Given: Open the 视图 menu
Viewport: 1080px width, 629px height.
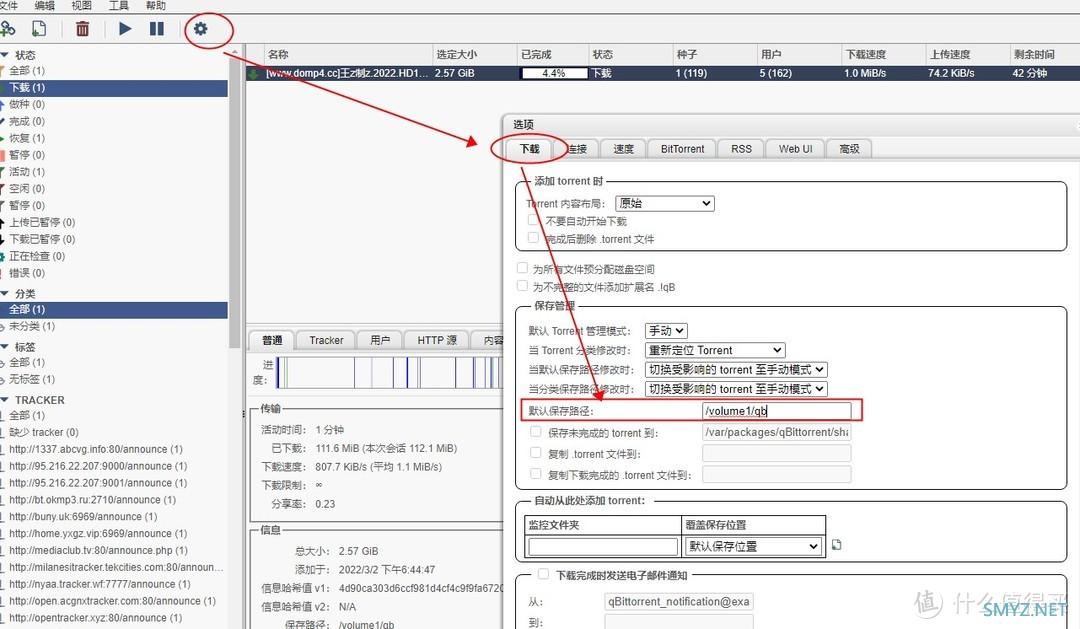Looking at the screenshot, I should (x=81, y=6).
